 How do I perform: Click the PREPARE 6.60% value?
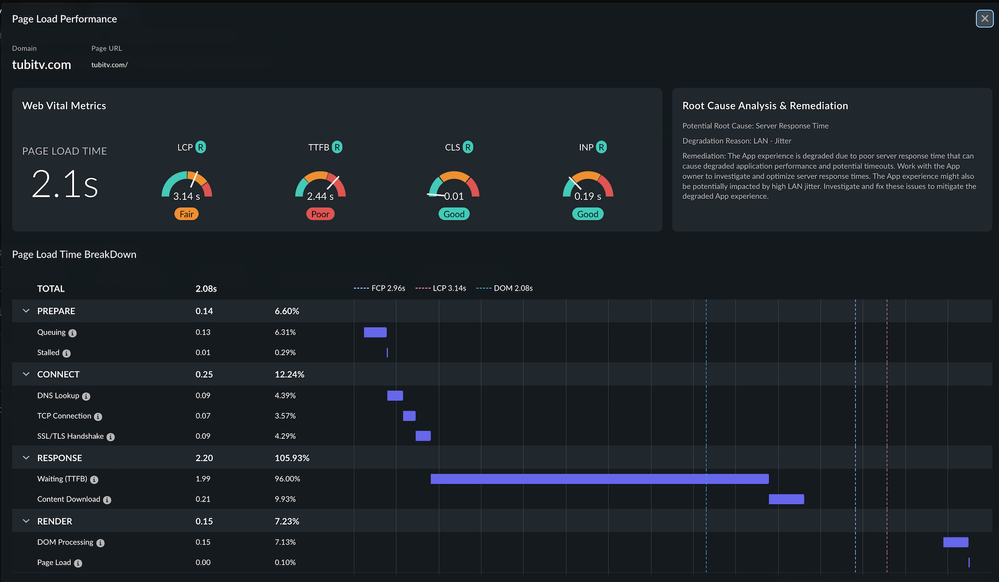[x=287, y=311]
